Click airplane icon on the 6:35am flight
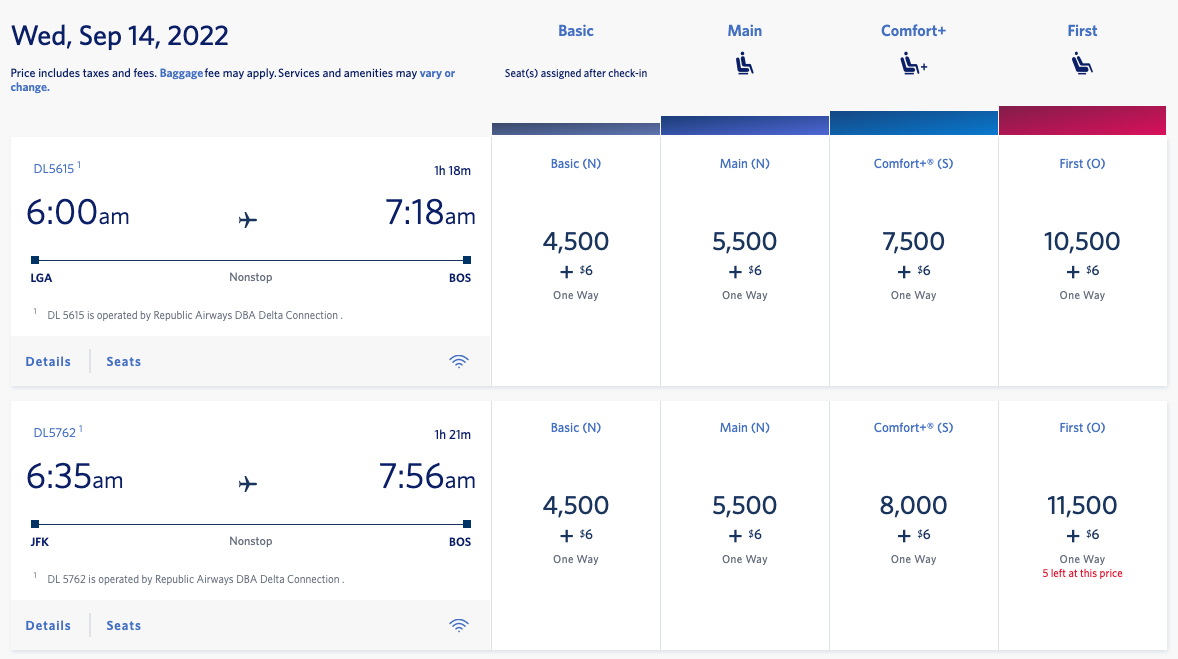This screenshot has width=1178, height=659. click(248, 483)
